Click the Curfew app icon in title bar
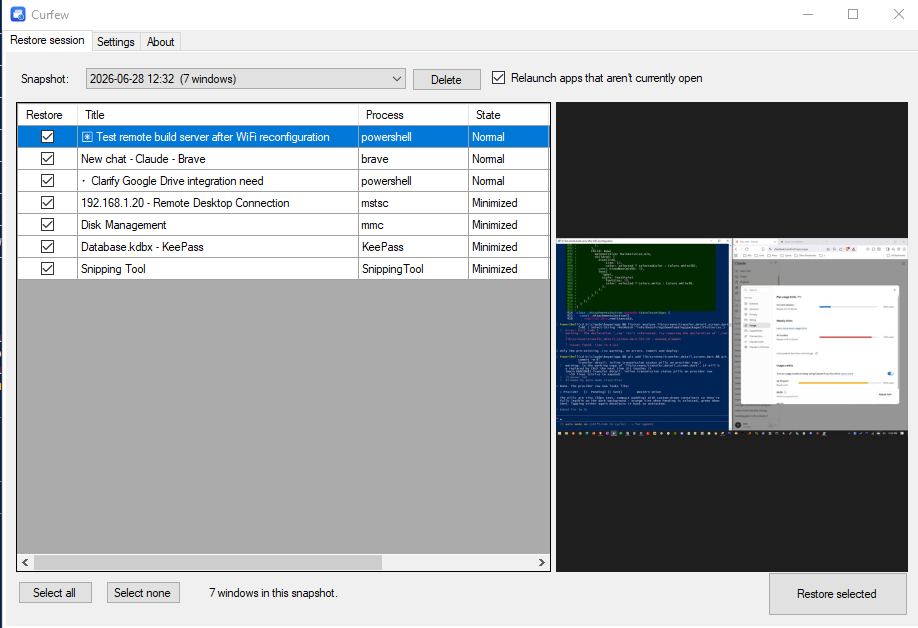This screenshot has width=918, height=628. coord(18,14)
